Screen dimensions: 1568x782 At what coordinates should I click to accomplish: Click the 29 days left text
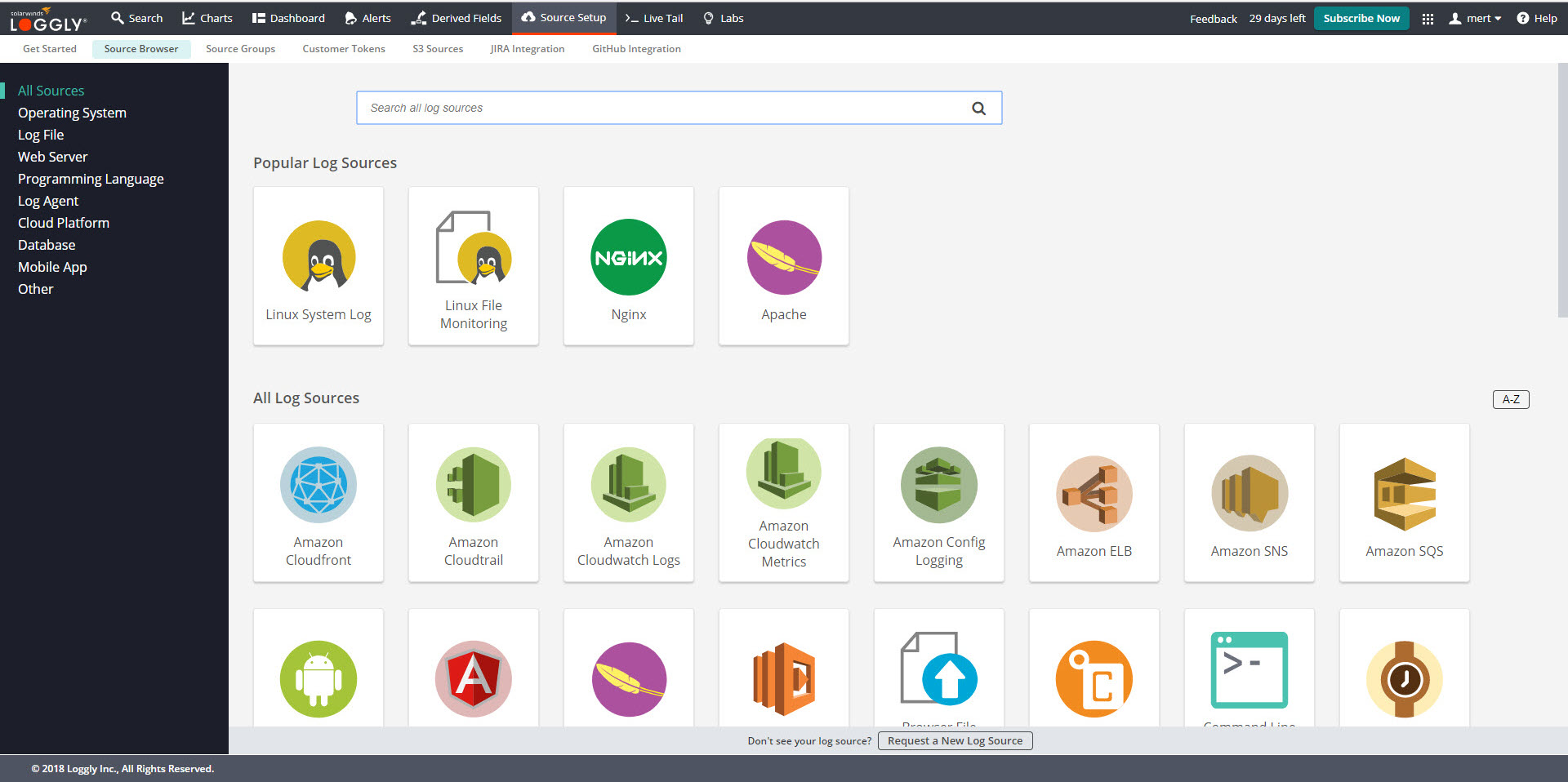[1277, 18]
